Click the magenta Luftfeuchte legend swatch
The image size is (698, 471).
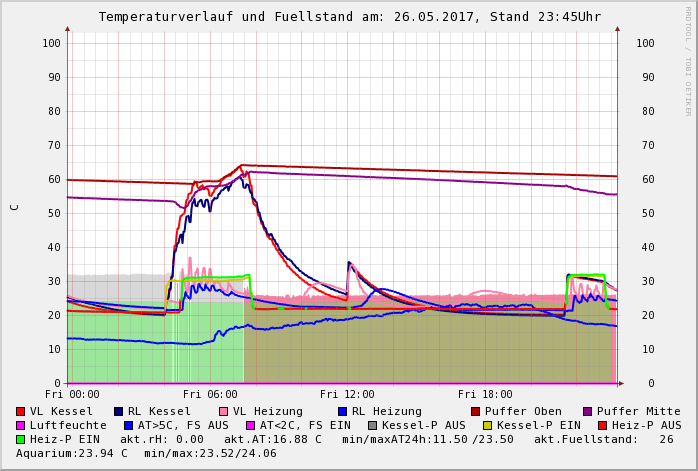click(x=21, y=425)
